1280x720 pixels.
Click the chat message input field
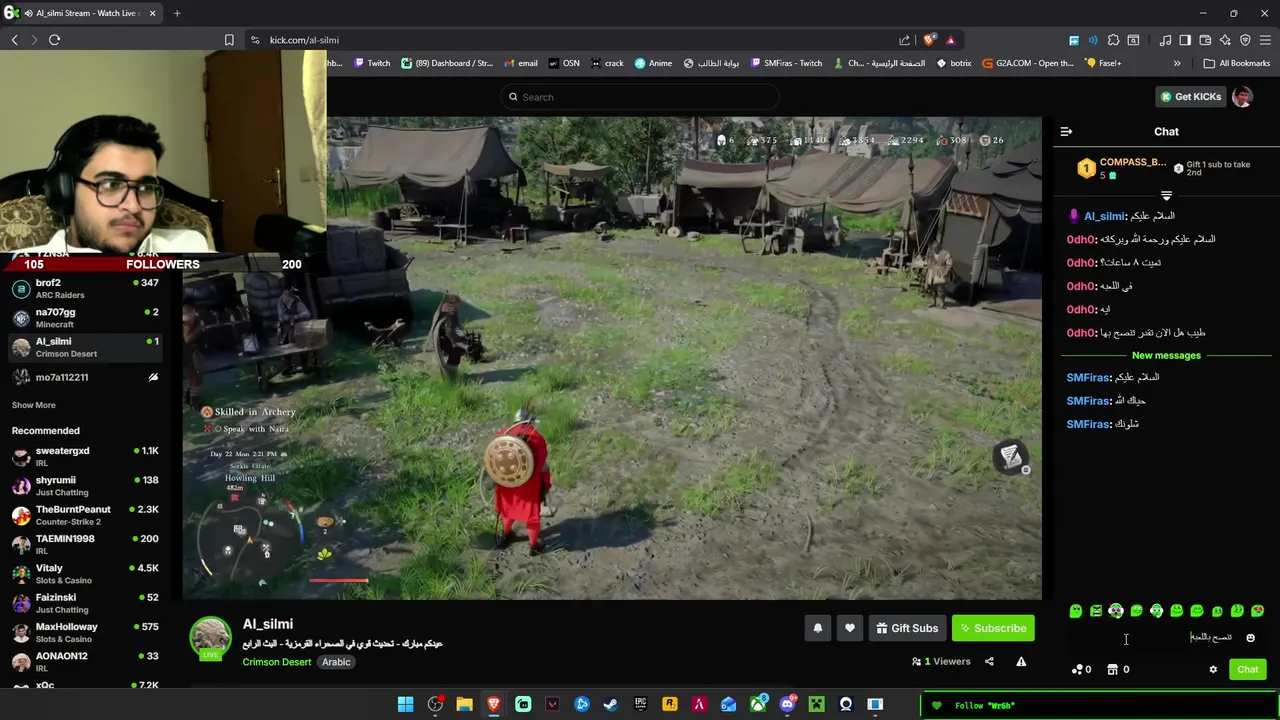(x=1166, y=637)
